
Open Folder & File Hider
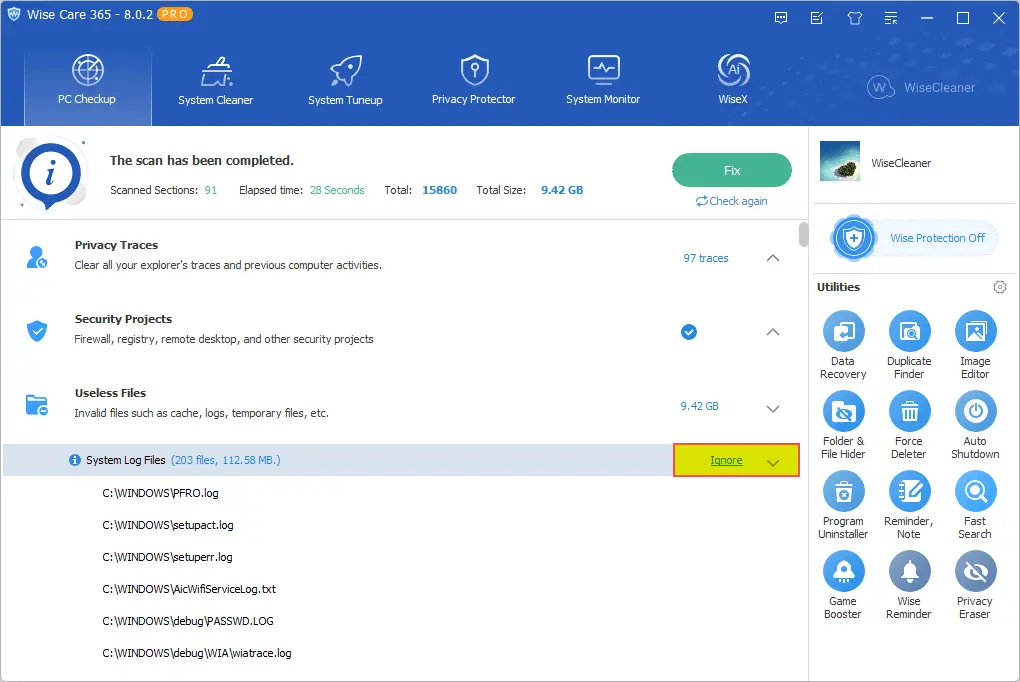point(843,426)
